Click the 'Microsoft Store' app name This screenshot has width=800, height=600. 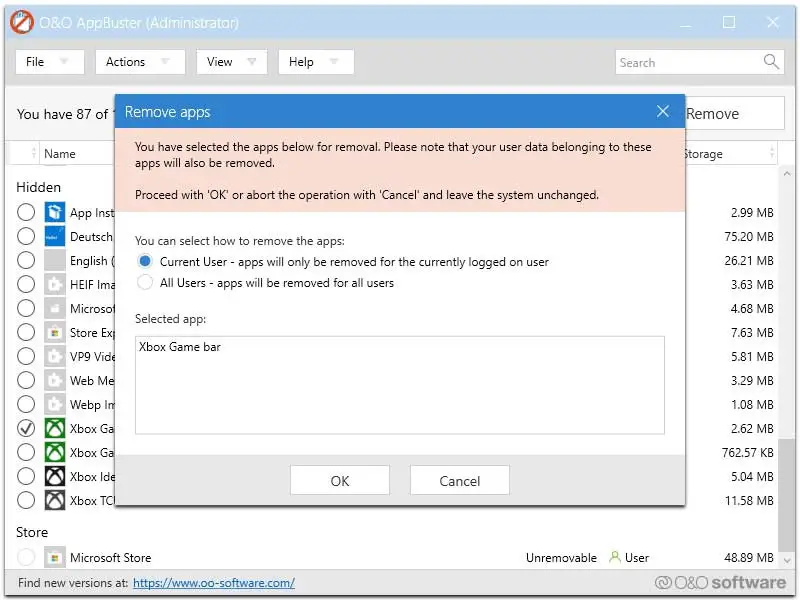click(x=111, y=558)
